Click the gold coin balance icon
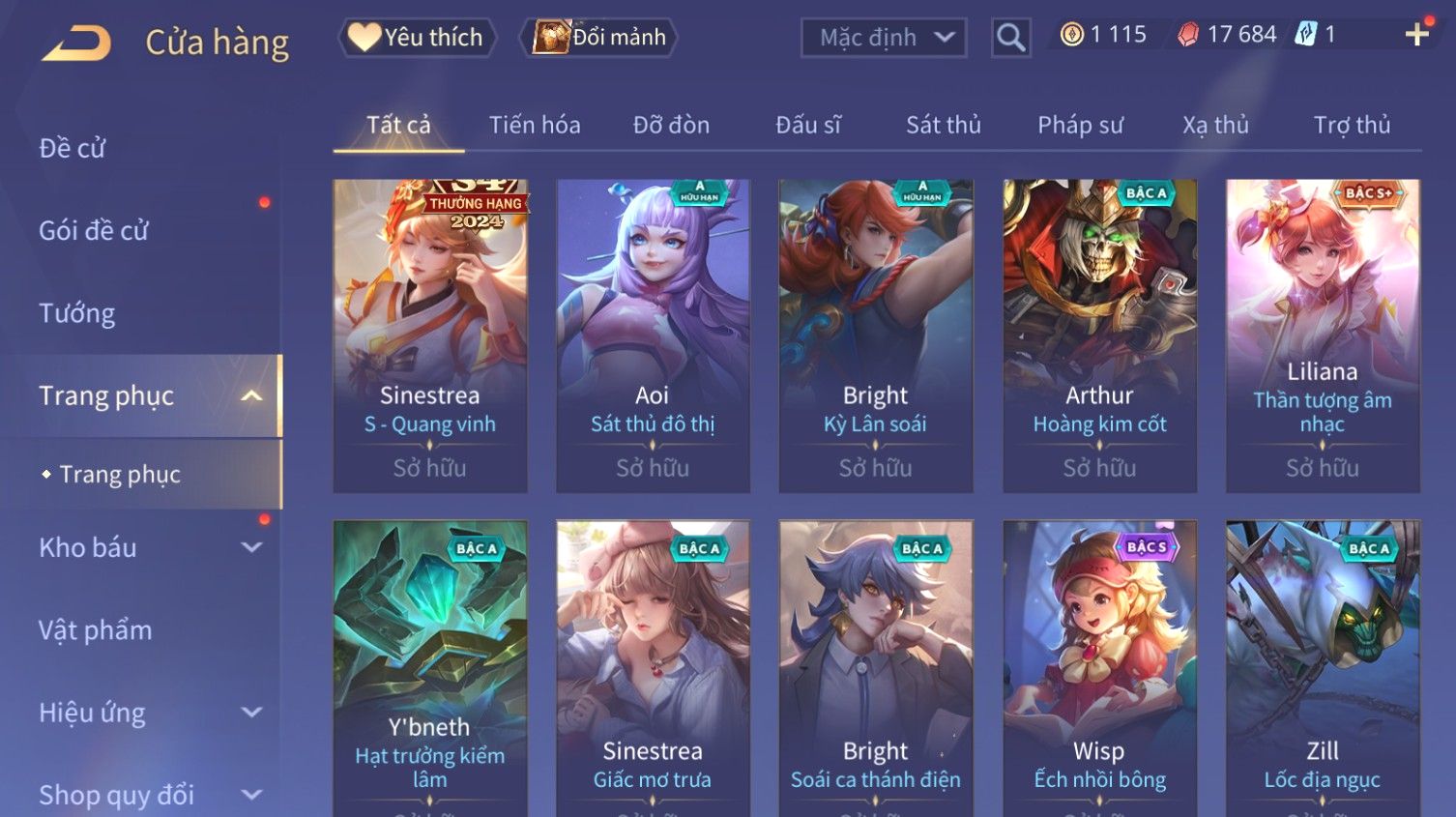Screen dimensions: 1456x817 coord(1071,35)
